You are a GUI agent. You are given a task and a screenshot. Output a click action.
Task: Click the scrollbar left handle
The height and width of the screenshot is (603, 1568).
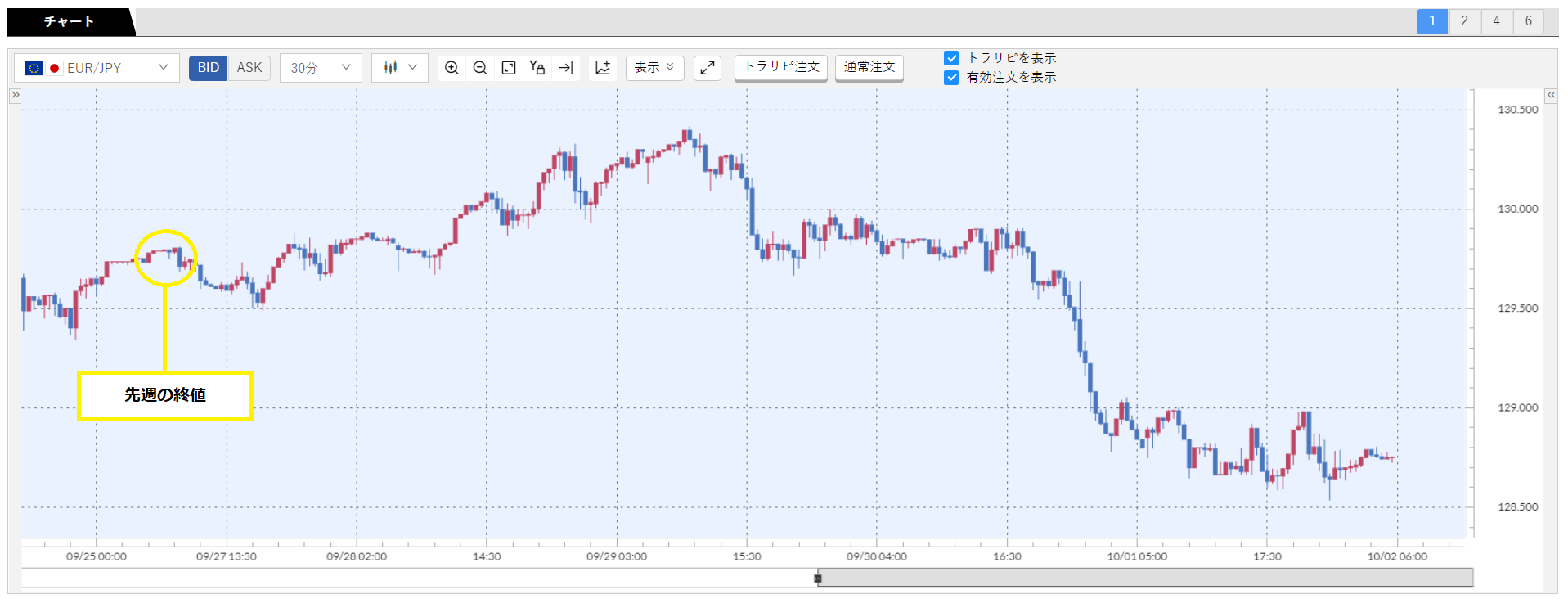click(818, 578)
